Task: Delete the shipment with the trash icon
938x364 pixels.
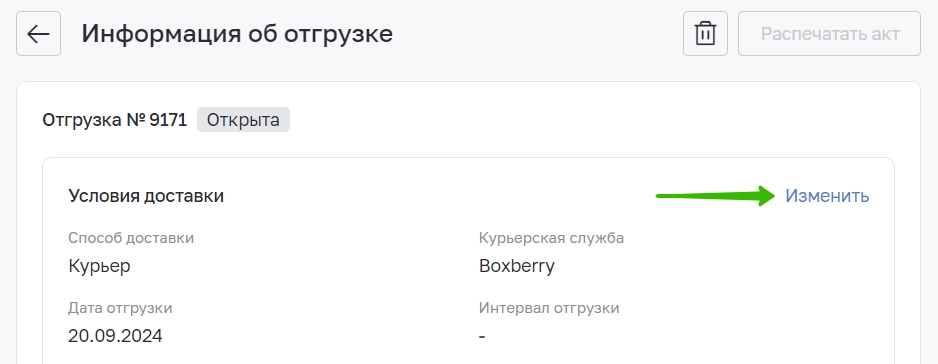Action: pos(705,34)
